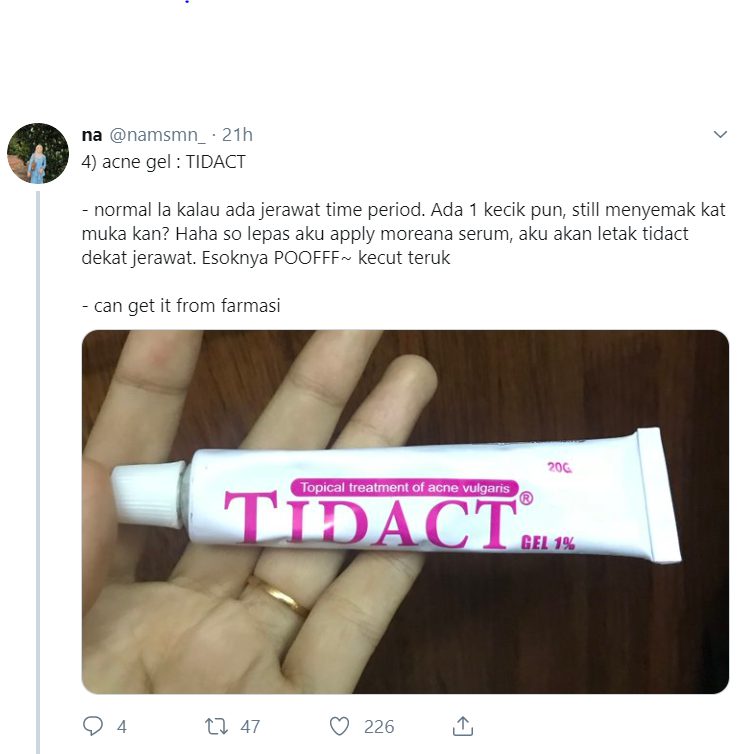Click the reply count 4
This screenshot has height=754, width=742.
122,727
